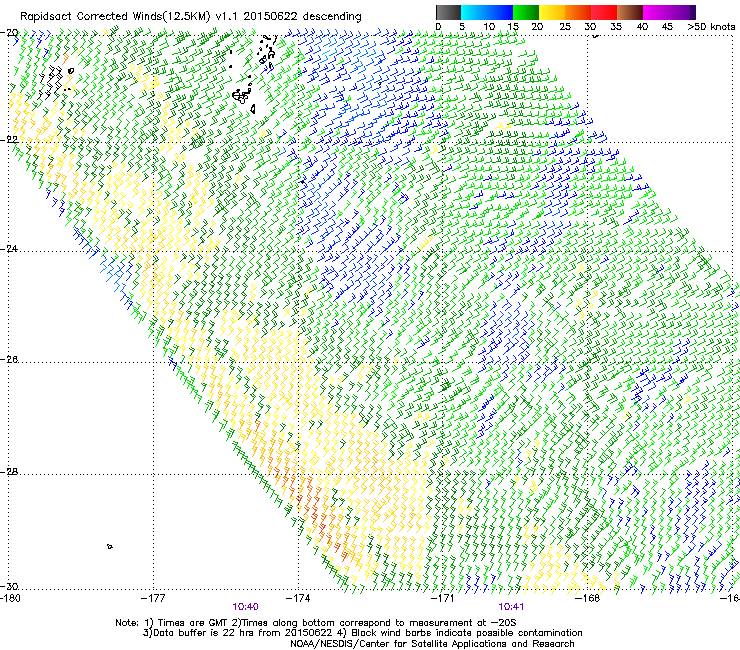Click the '-177' longitude axis label
Screen dimensions: 740x650
click(153, 599)
